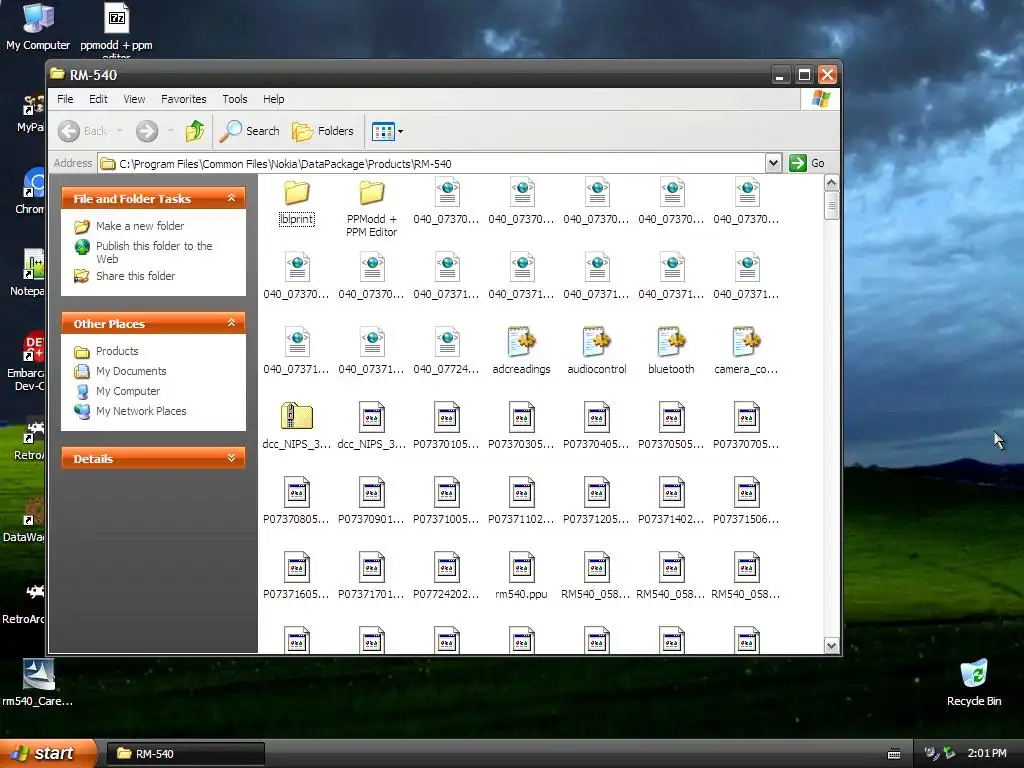Open the File menu
The height and width of the screenshot is (768, 1024).
point(65,99)
